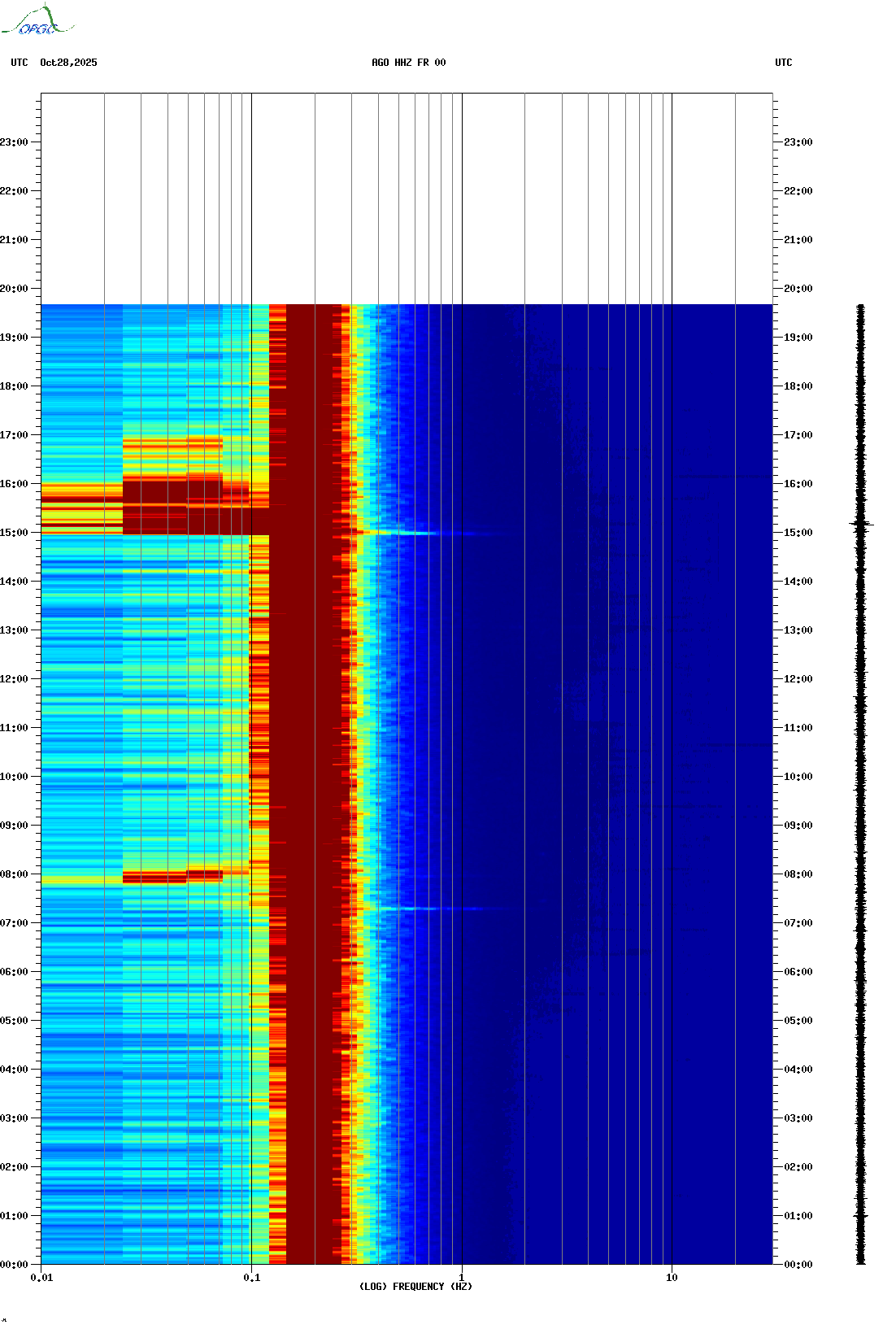Click 08:00 on the left time axis
This screenshot has width=896, height=1329.
pos(14,874)
